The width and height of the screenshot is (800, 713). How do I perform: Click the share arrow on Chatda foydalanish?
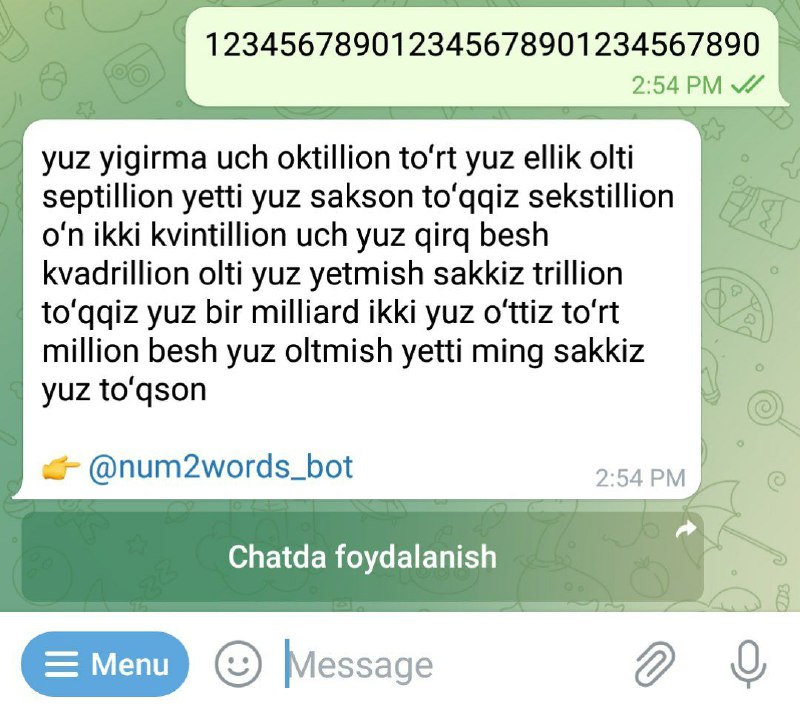pyautogui.click(x=686, y=530)
